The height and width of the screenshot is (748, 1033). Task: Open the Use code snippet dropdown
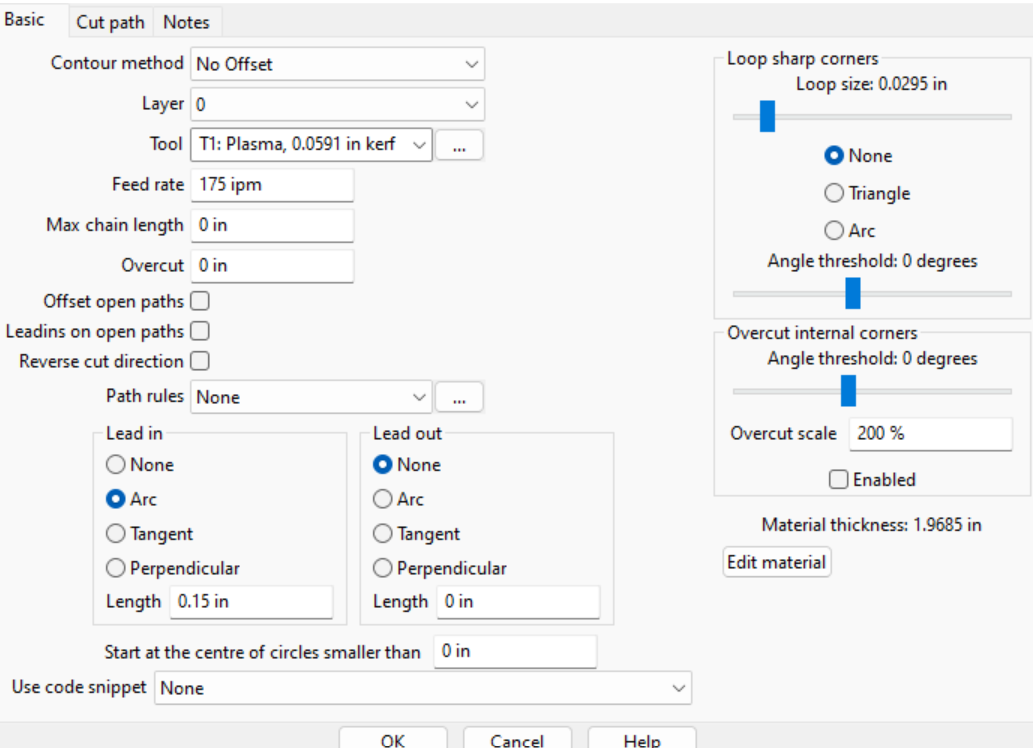pos(423,688)
